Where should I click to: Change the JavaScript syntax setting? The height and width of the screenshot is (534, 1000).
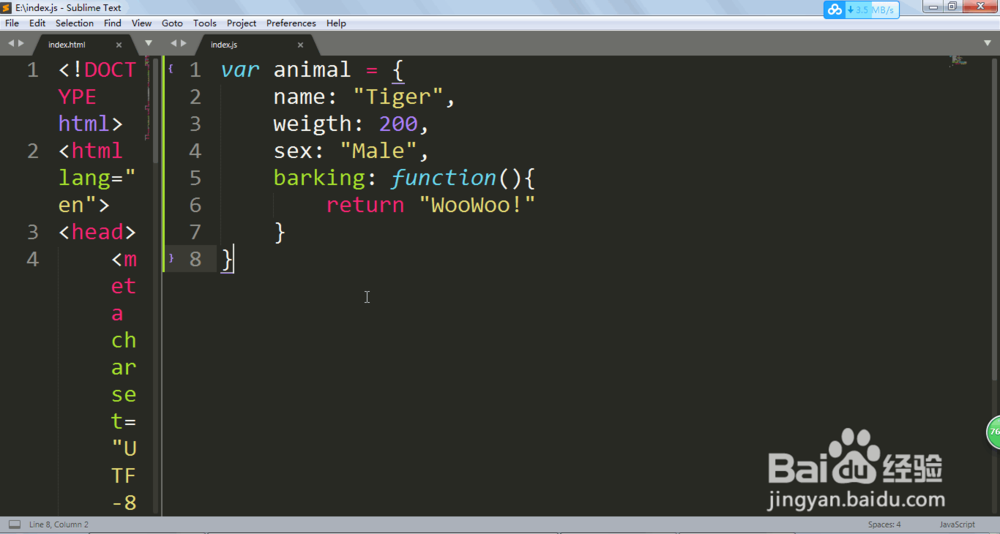tap(957, 524)
